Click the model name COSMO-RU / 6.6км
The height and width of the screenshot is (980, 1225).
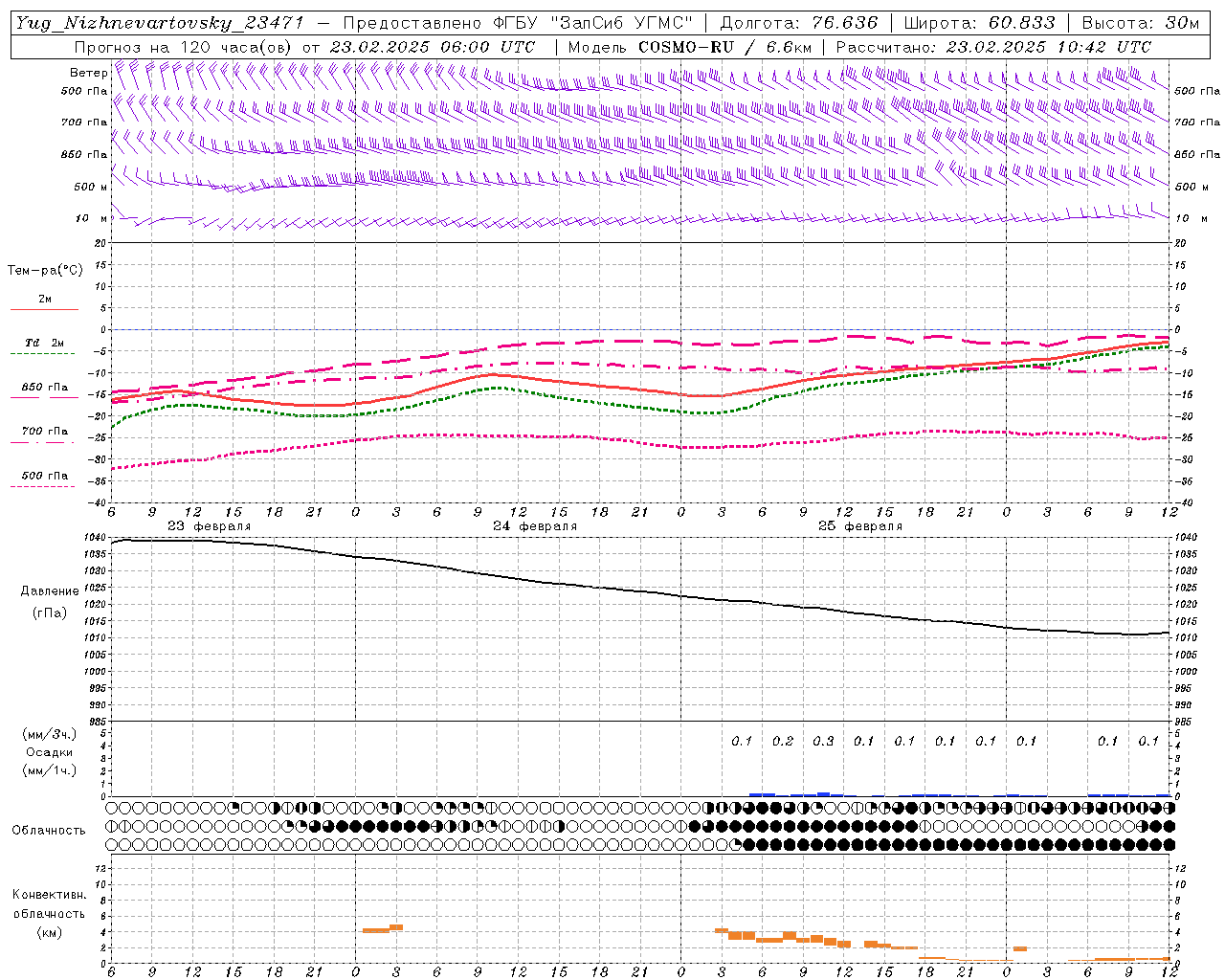point(724,47)
